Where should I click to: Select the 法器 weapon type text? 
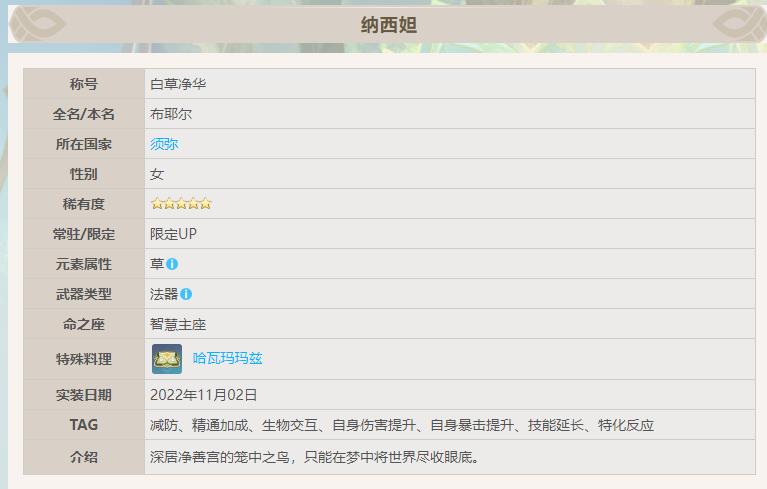164,294
